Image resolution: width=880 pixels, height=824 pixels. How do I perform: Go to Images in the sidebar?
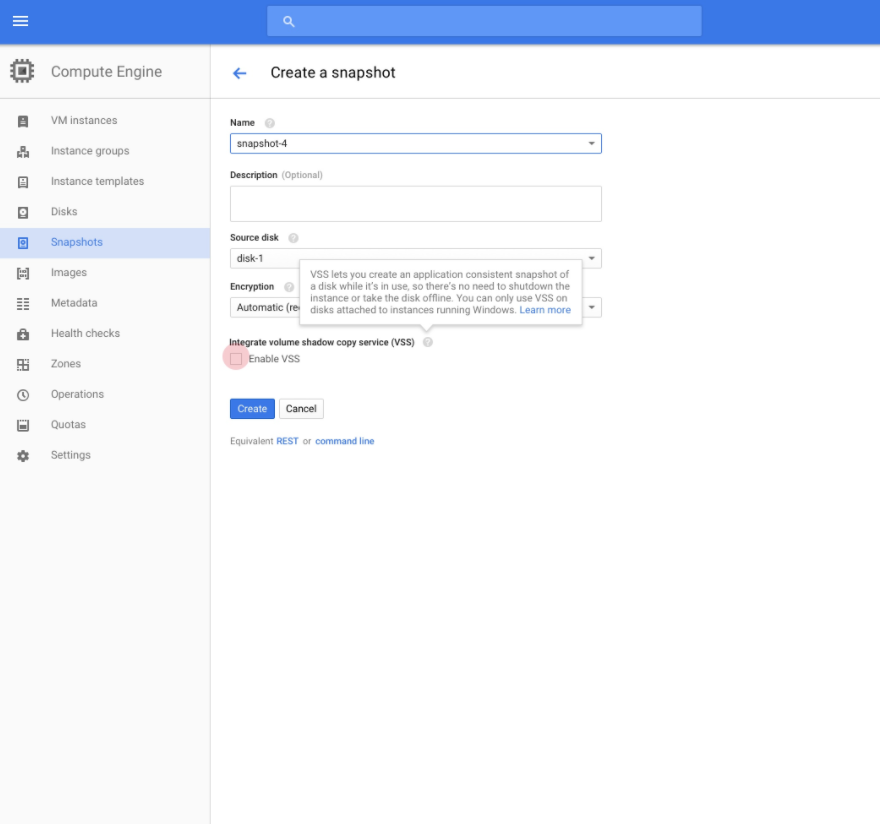(x=68, y=273)
